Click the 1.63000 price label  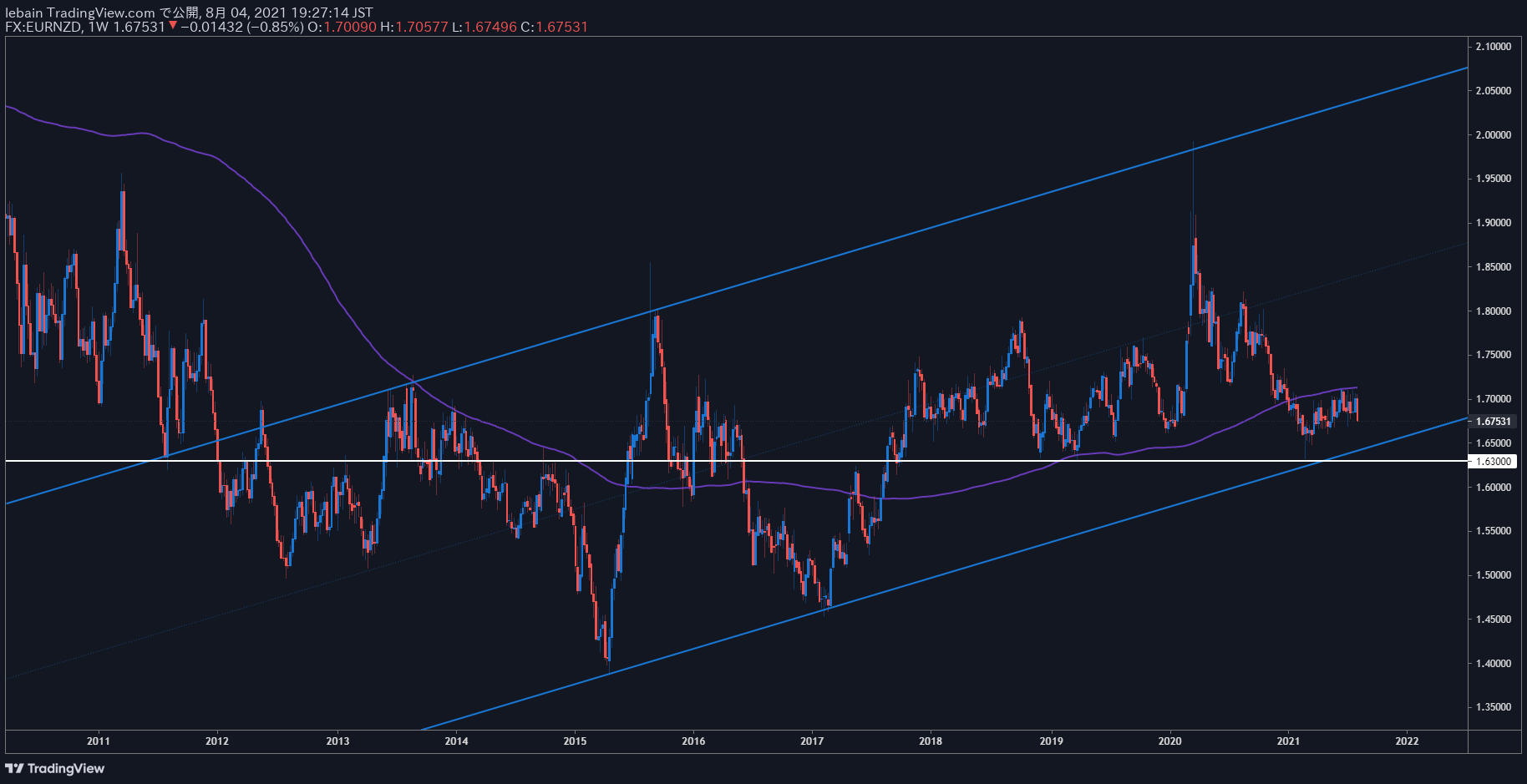pyautogui.click(x=1494, y=461)
